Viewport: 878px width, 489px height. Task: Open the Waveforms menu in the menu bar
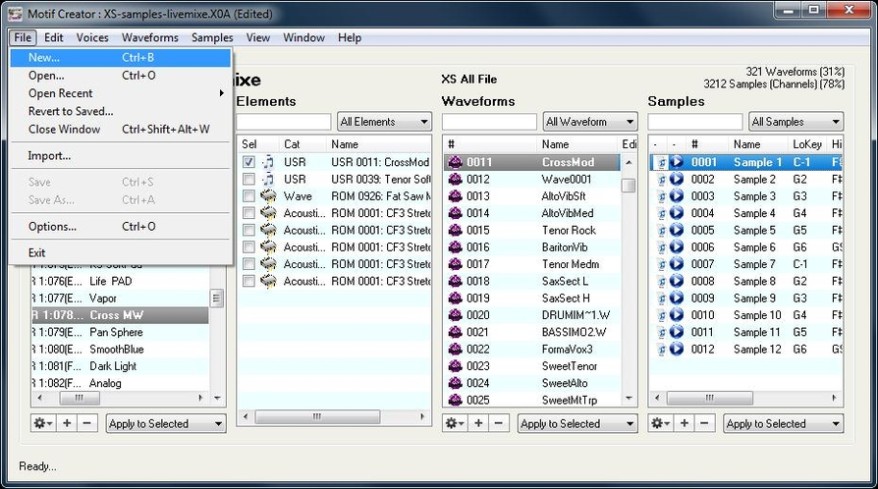(150, 38)
